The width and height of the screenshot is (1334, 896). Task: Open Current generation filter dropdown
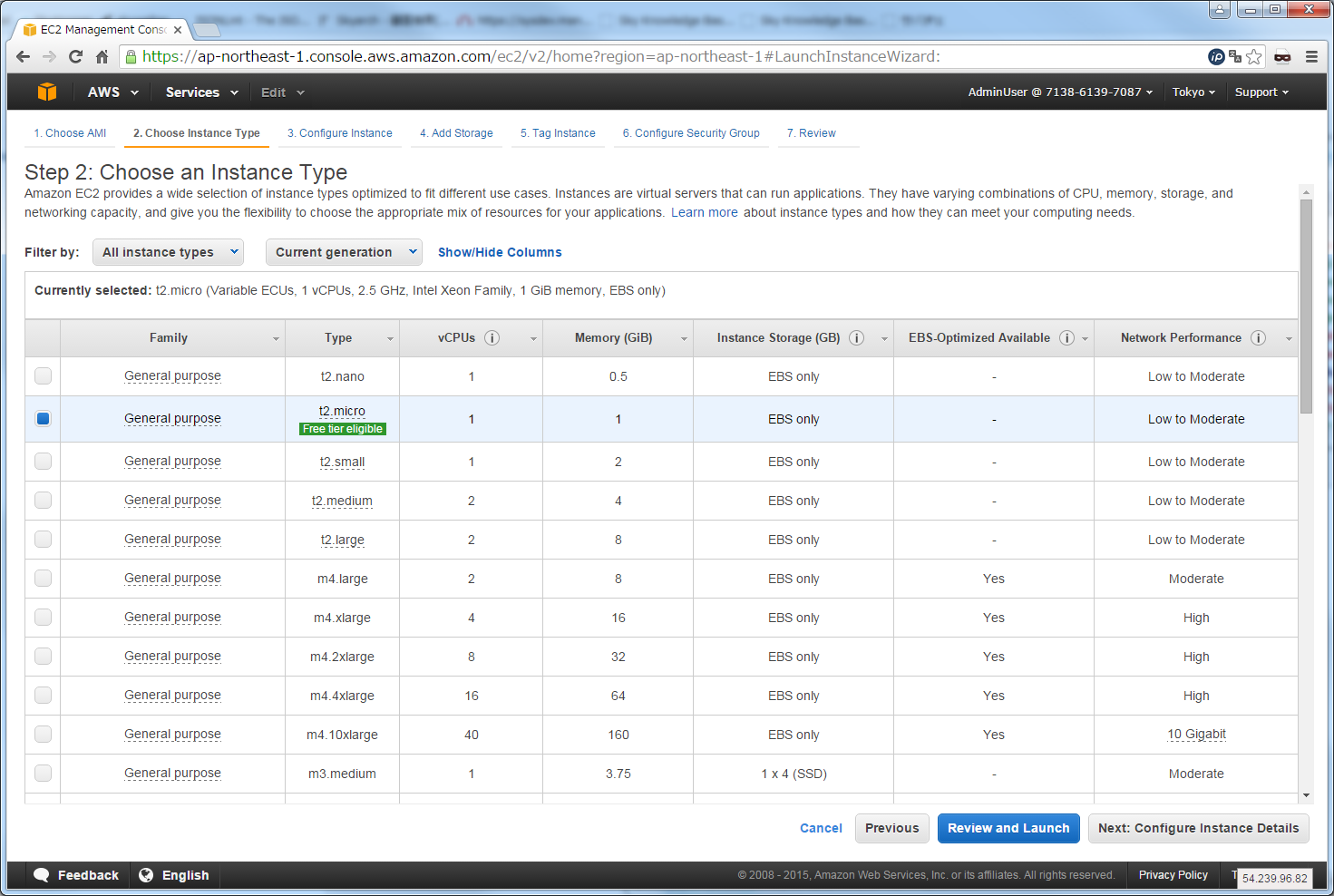click(344, 252)
